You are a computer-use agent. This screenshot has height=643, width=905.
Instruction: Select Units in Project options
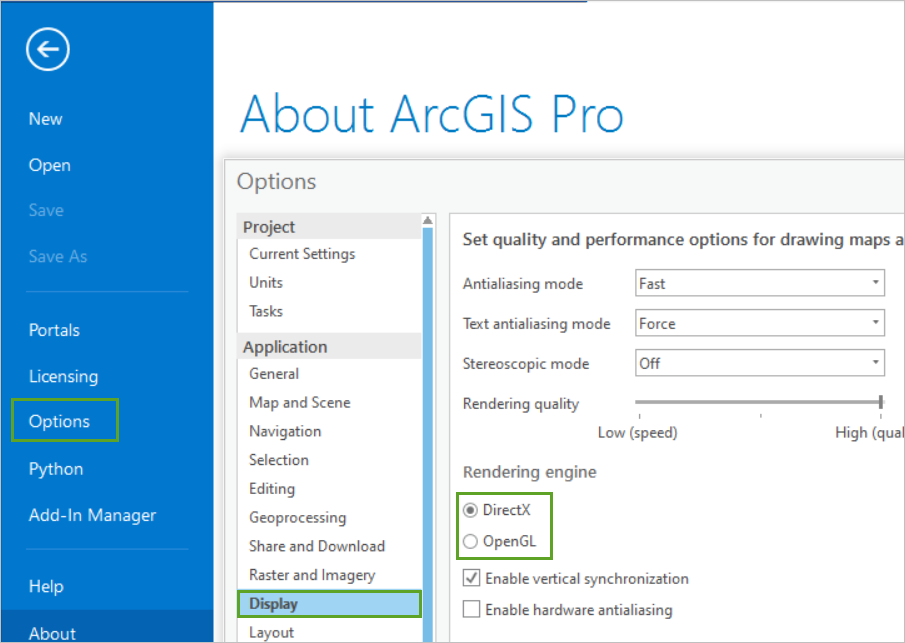click(266, 282)
